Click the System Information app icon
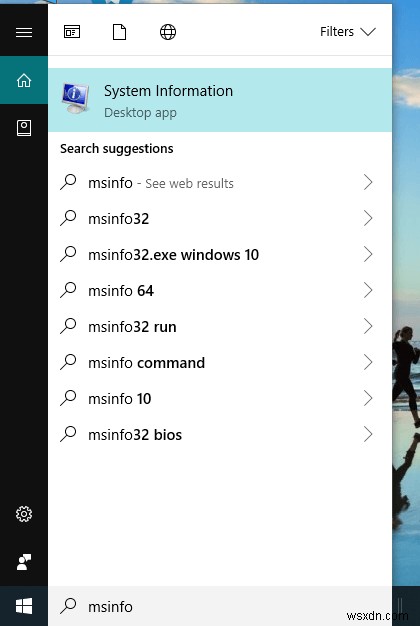 coord(75,98)
